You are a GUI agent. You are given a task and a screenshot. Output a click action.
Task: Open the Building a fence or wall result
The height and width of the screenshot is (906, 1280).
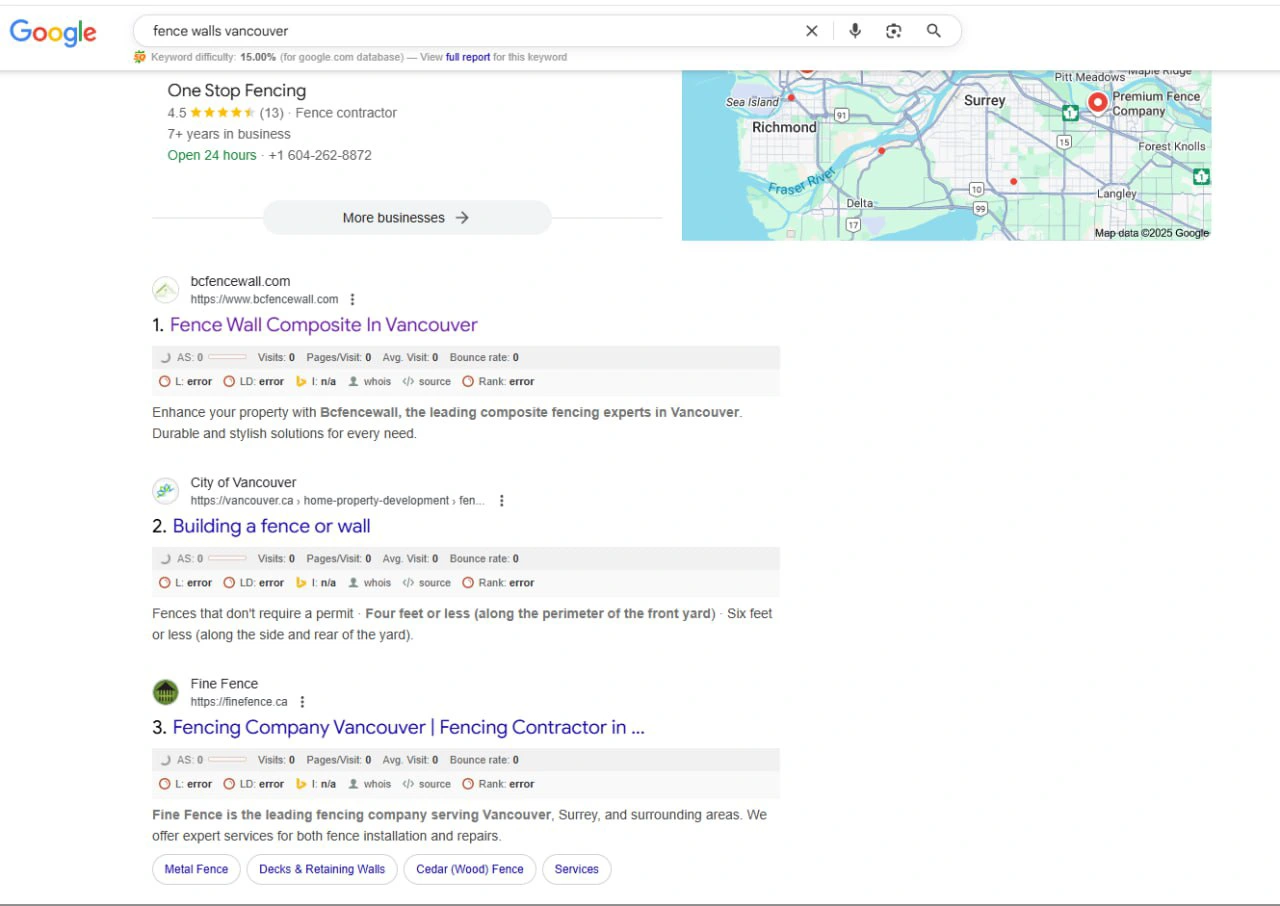(x=271, y=526)
